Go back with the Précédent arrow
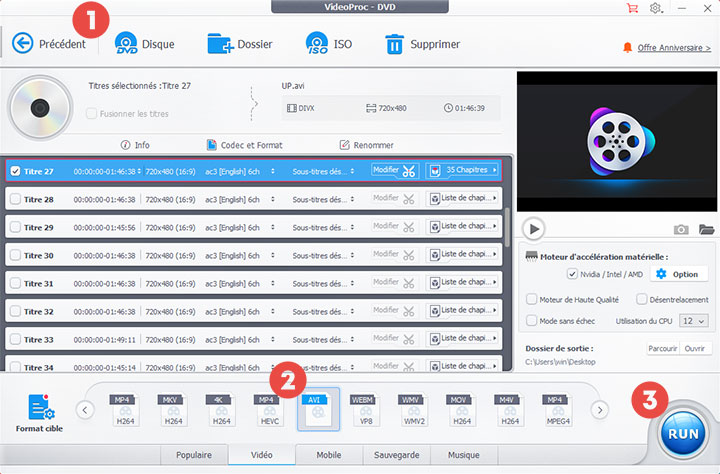This screenshot has width=720, height=474. [x=22, y=43]
